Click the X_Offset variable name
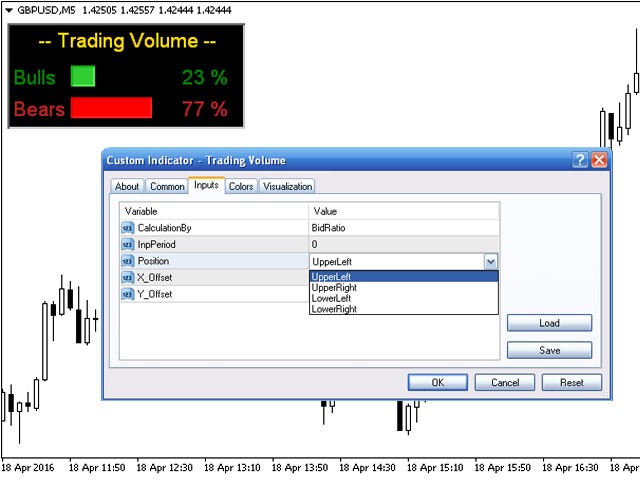Viewport: 640px width, 480px height. (155, 278)
